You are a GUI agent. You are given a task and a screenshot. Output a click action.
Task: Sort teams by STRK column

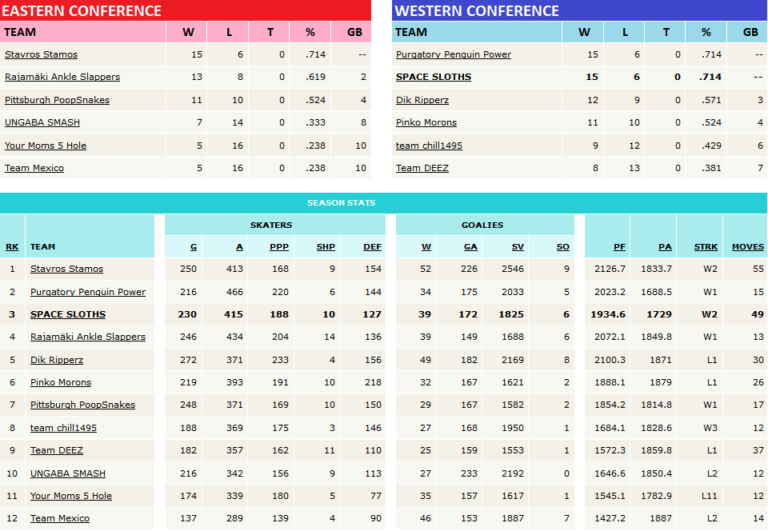[x=708, y=247]
